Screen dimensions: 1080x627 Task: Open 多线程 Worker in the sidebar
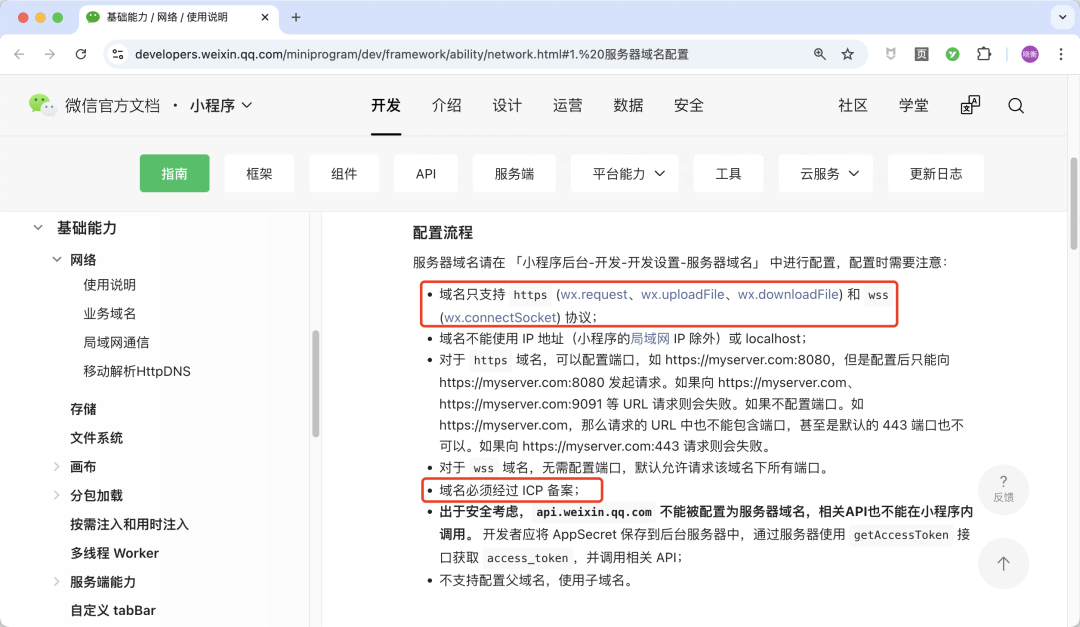click(114, 553)
